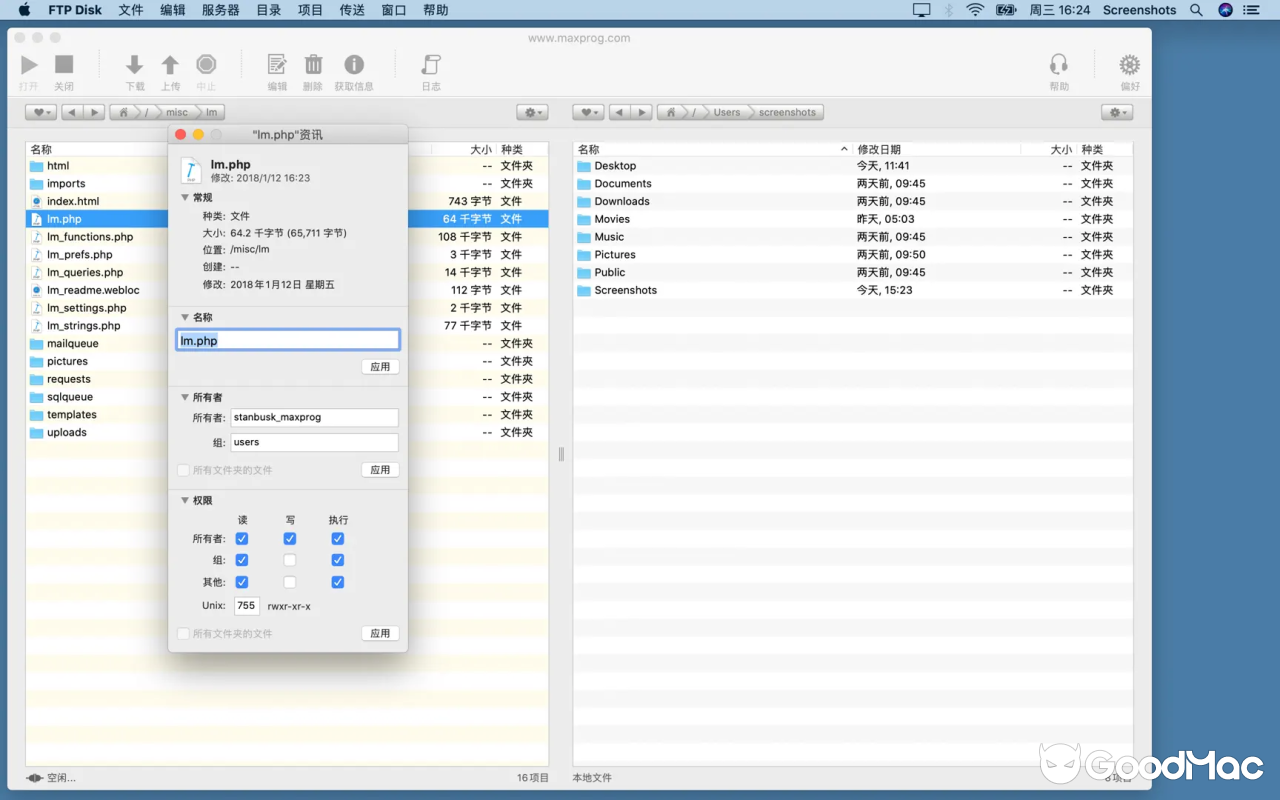The width and height of the screenshot is (1280, 800).
Task: Apply the new name with the 应用 button
Action: (x=380, y=367)
